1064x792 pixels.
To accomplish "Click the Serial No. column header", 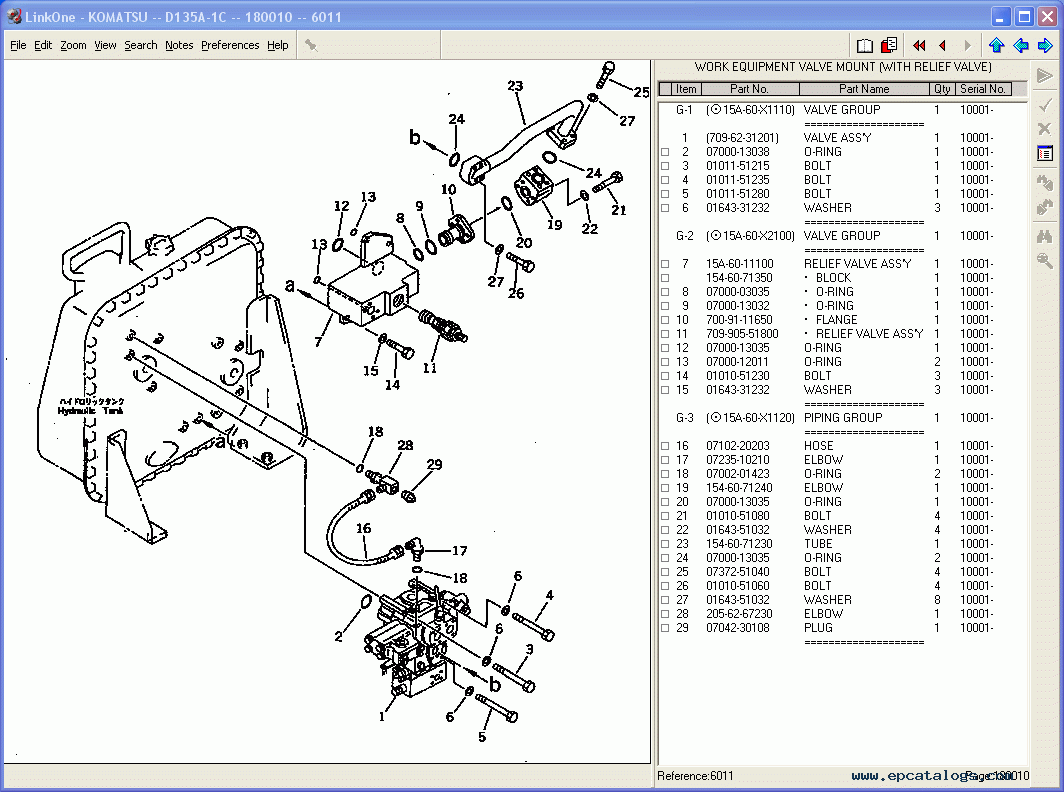I will [983, 89].
